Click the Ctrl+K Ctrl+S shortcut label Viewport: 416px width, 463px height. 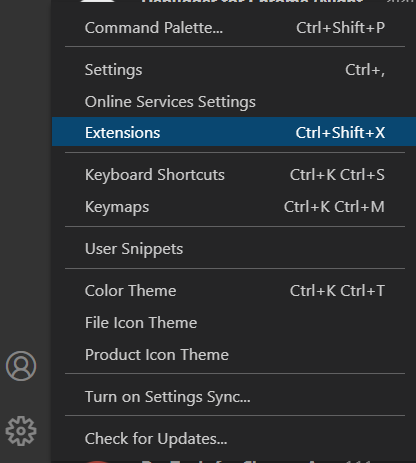pos(337,175)
